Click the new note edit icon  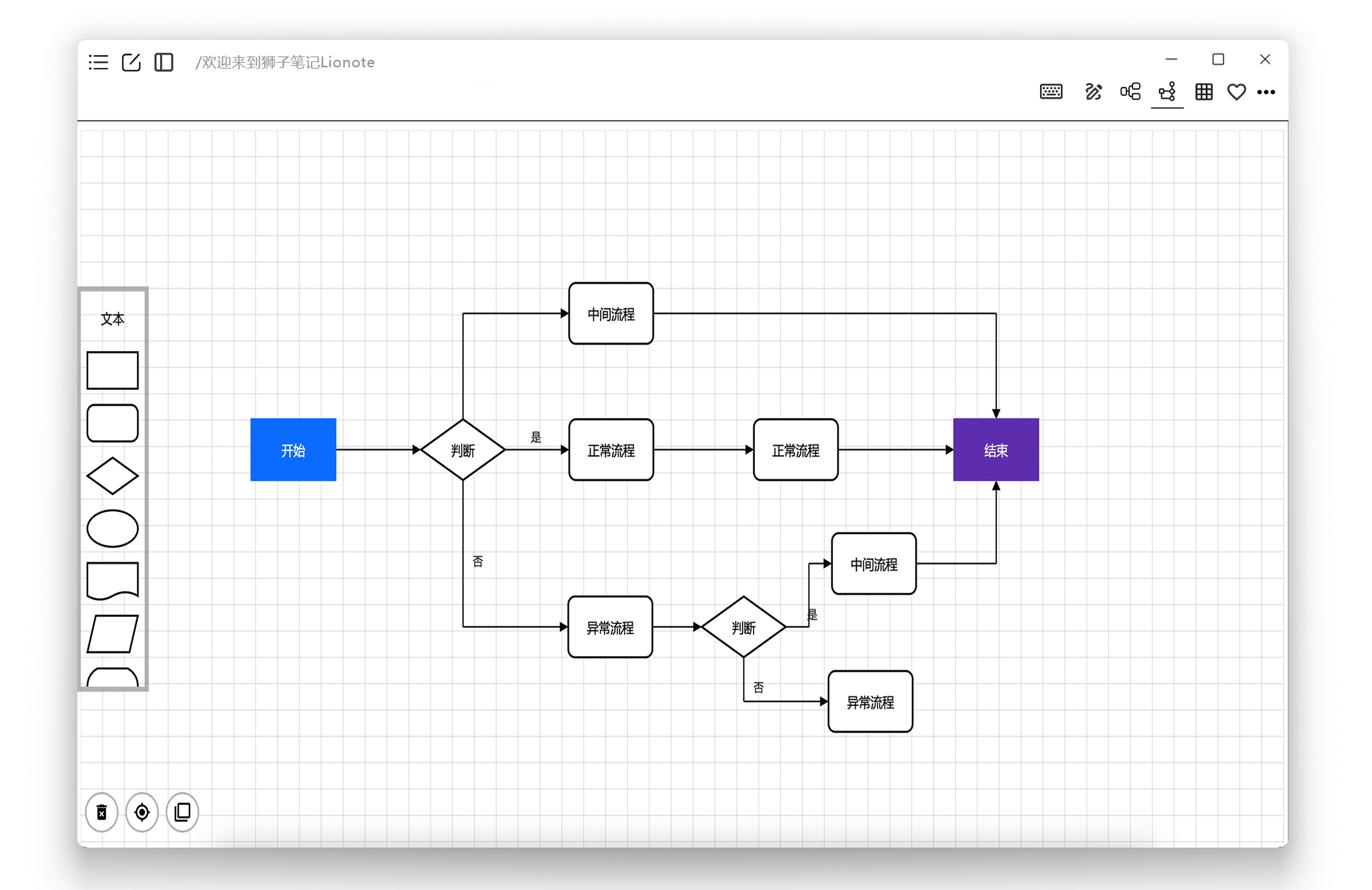pos(131,62)
